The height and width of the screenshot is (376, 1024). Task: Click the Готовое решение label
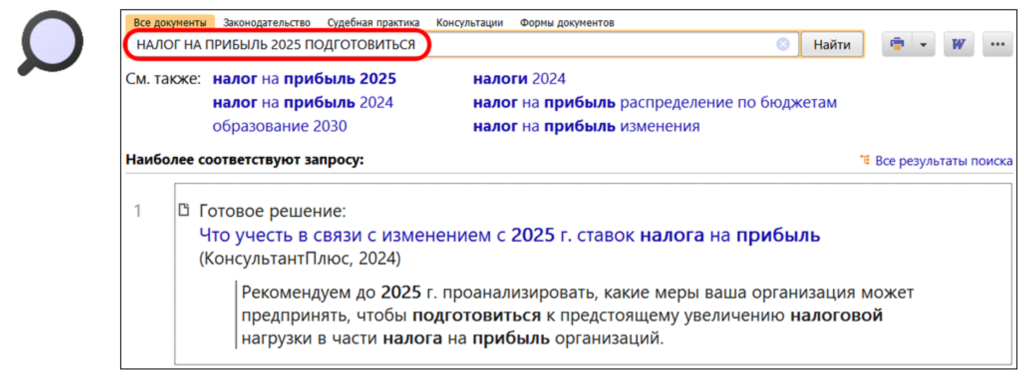coord(272,212)
